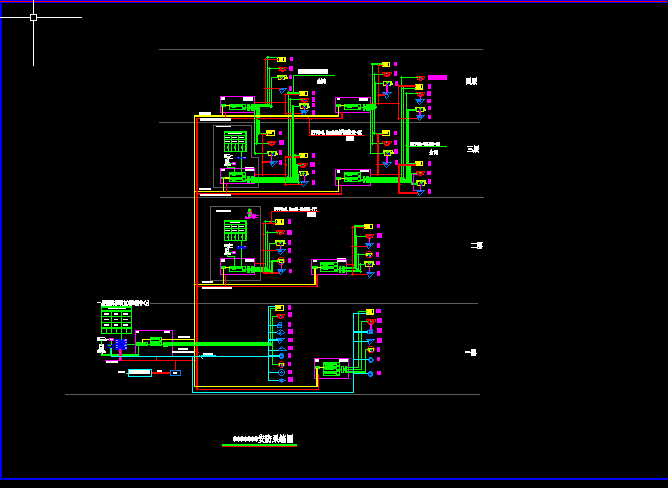Select fourth floor left magenta-framed equipment box

[x=237, y=105]
